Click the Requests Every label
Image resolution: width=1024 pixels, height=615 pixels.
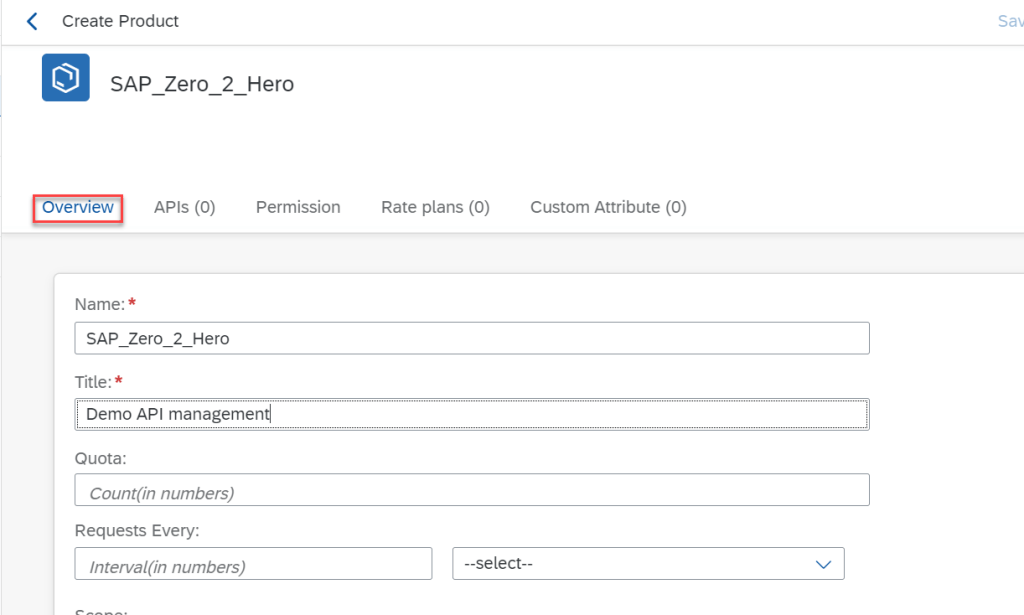point(135,531)
